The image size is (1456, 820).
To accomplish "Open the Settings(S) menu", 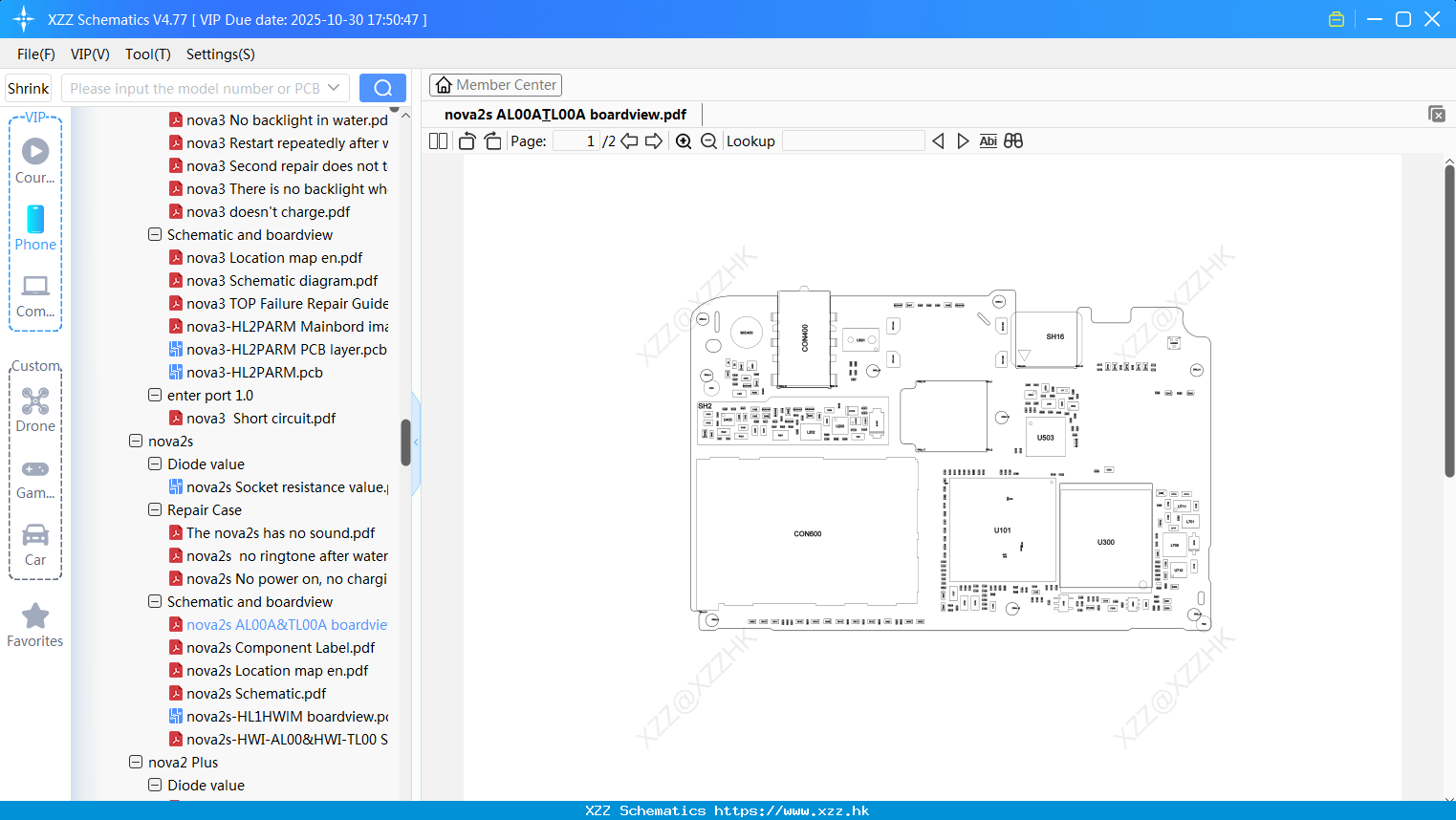I will click(221, 54).
